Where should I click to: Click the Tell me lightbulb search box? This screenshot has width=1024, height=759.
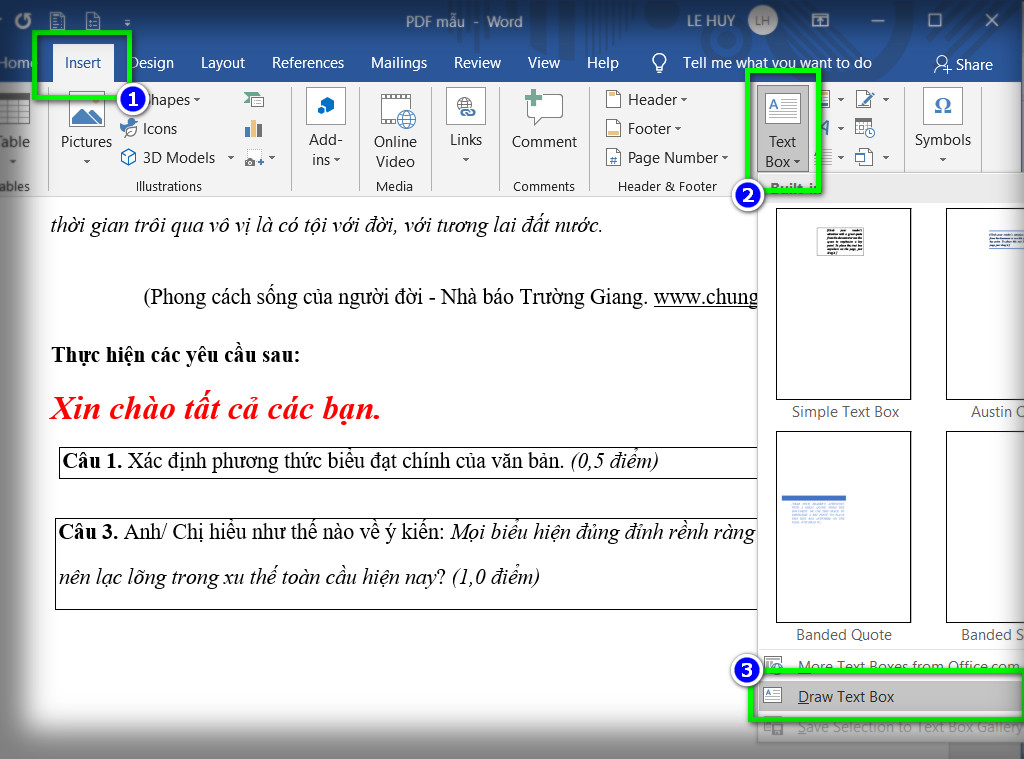[x=762, y=63]
